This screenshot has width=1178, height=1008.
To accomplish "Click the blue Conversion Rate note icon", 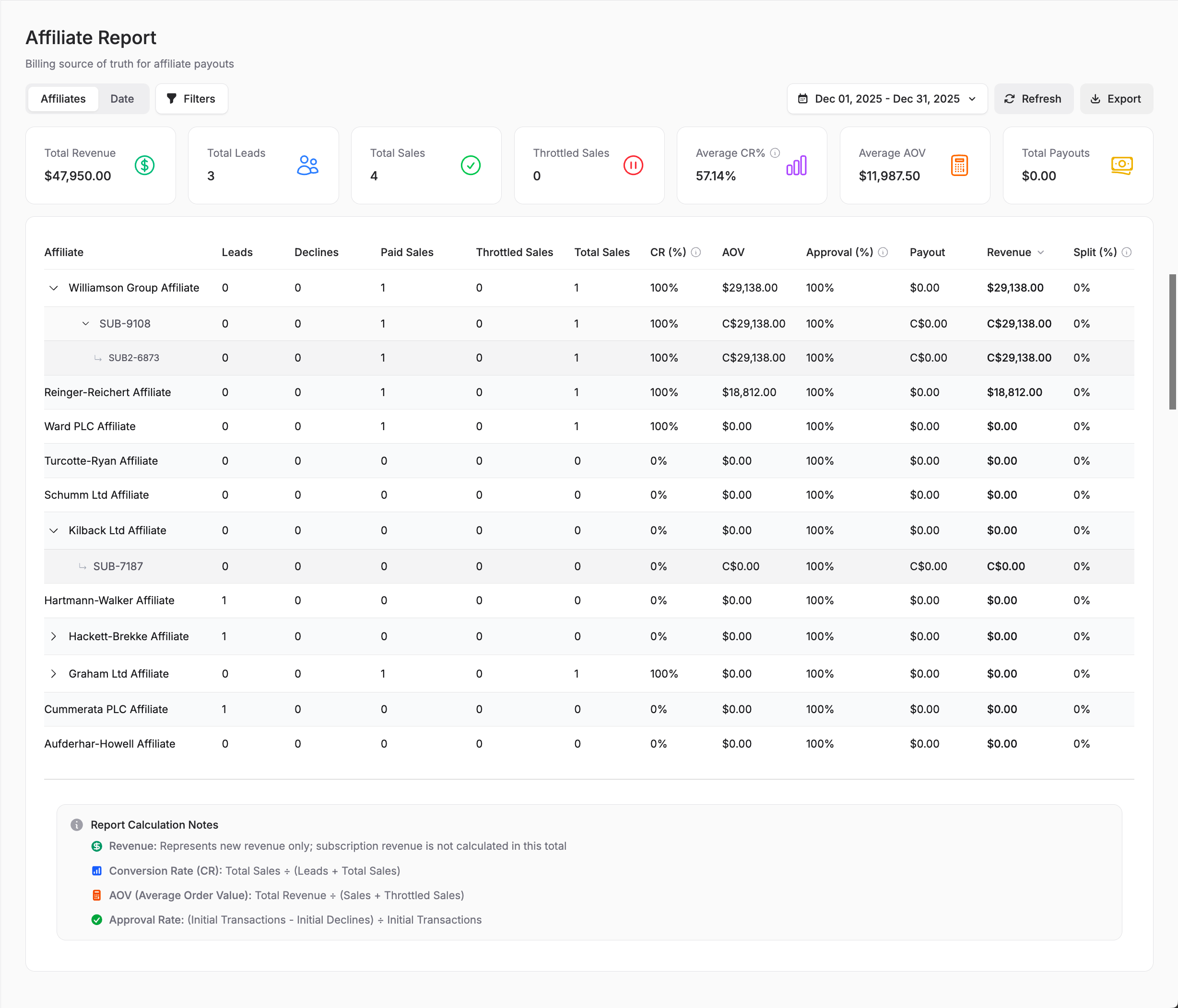I will pyautogui.click(x=97, y=871).
